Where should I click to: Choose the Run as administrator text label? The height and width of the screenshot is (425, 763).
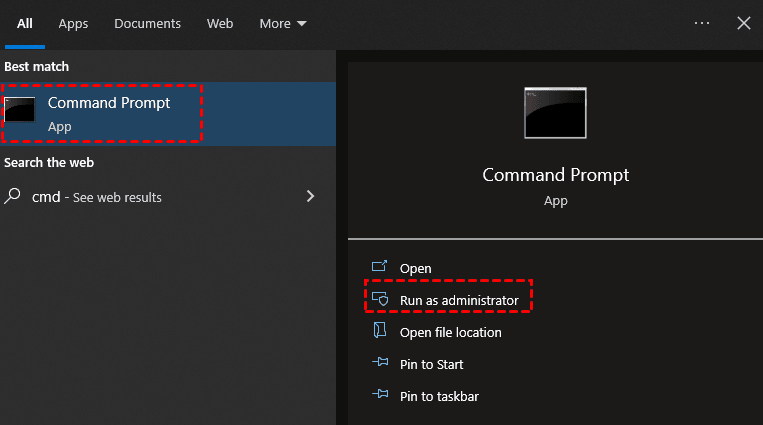point(459,300)
